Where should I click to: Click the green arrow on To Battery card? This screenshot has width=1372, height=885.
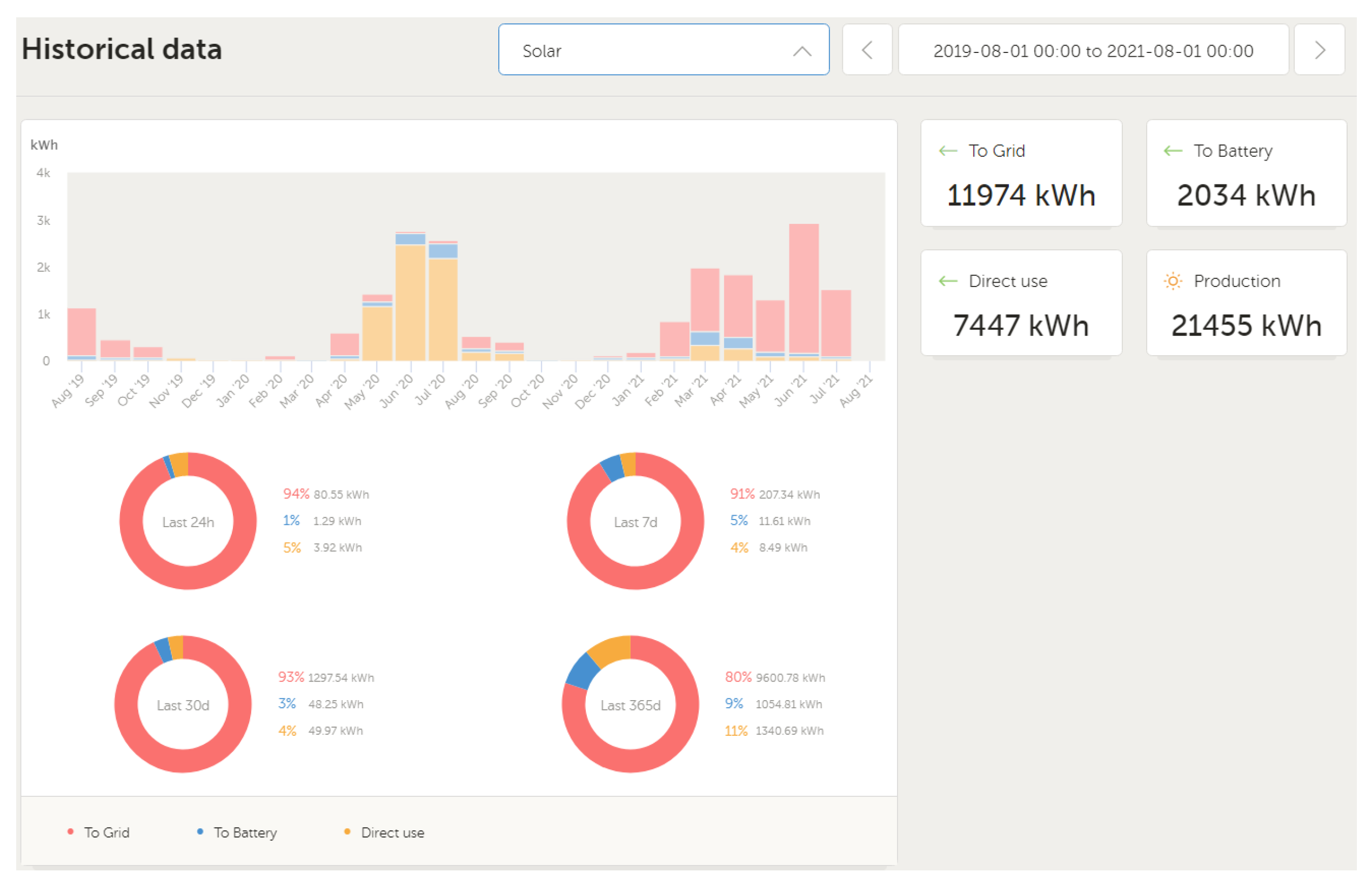coord(1172,151)
